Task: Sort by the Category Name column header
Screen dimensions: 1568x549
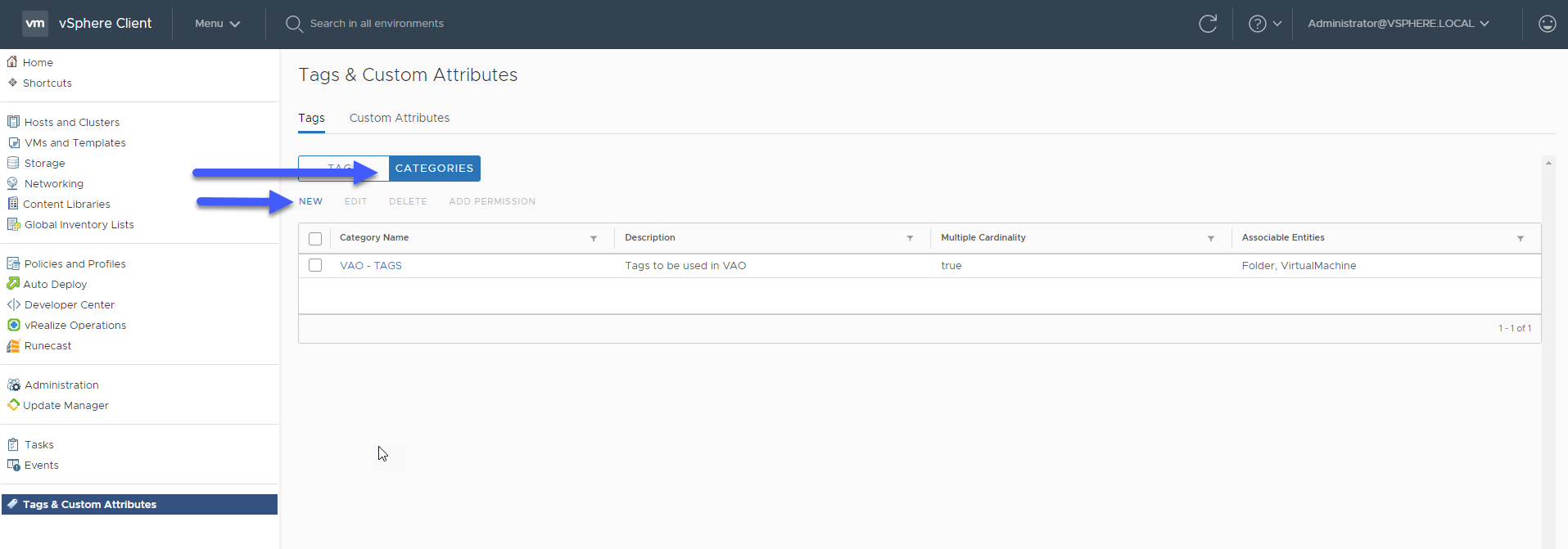Action: 374,237
